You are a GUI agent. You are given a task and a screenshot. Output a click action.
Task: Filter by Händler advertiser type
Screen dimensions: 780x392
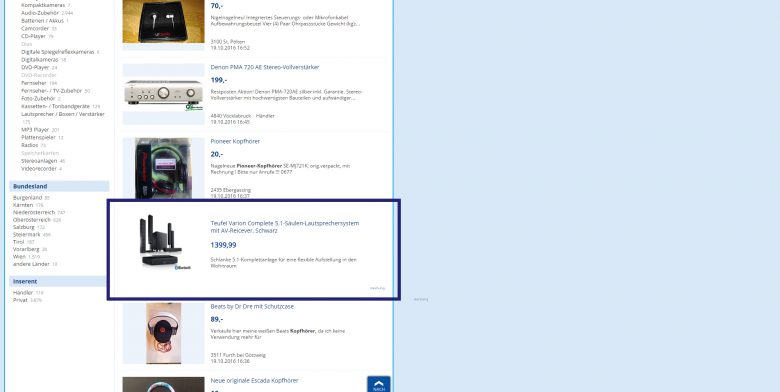pyautogui.click(x=23, y=293)
